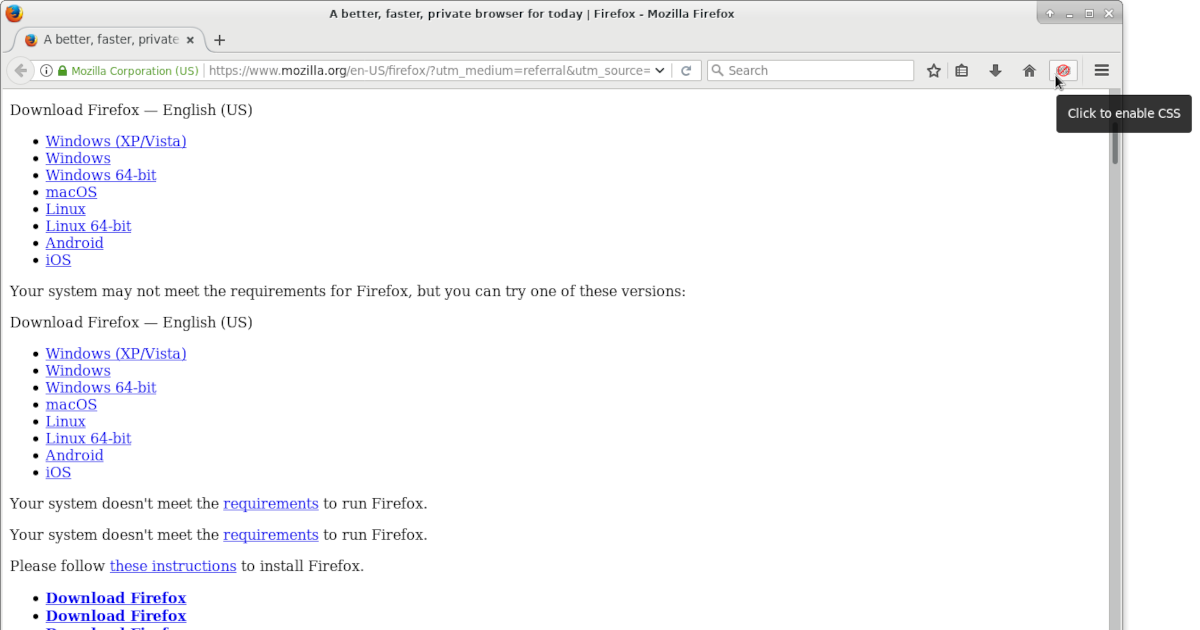Open second list Windows 64-bit link
This screenshot has width=1200, height=630.
[101, 387]
